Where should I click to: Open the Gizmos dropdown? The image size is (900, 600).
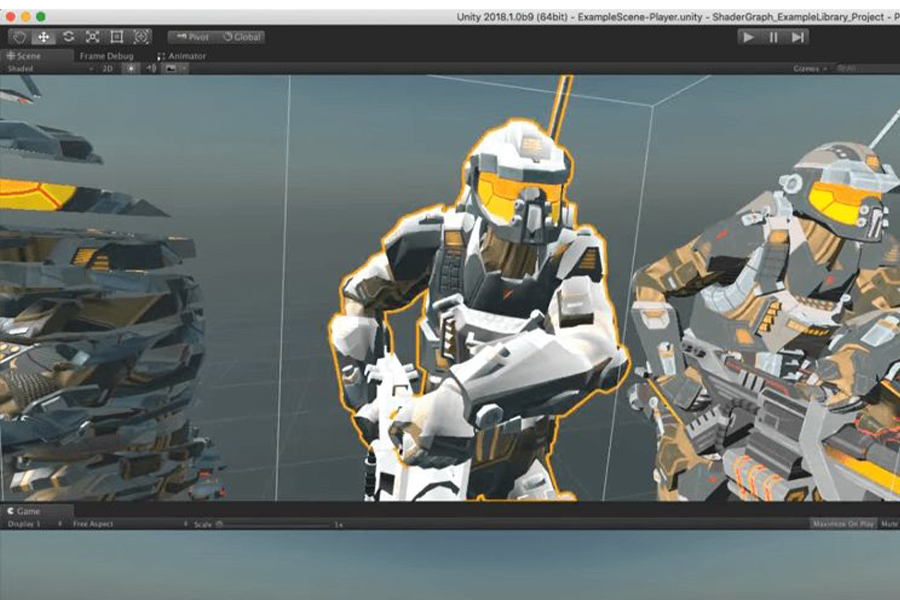(x=810, y=68)
